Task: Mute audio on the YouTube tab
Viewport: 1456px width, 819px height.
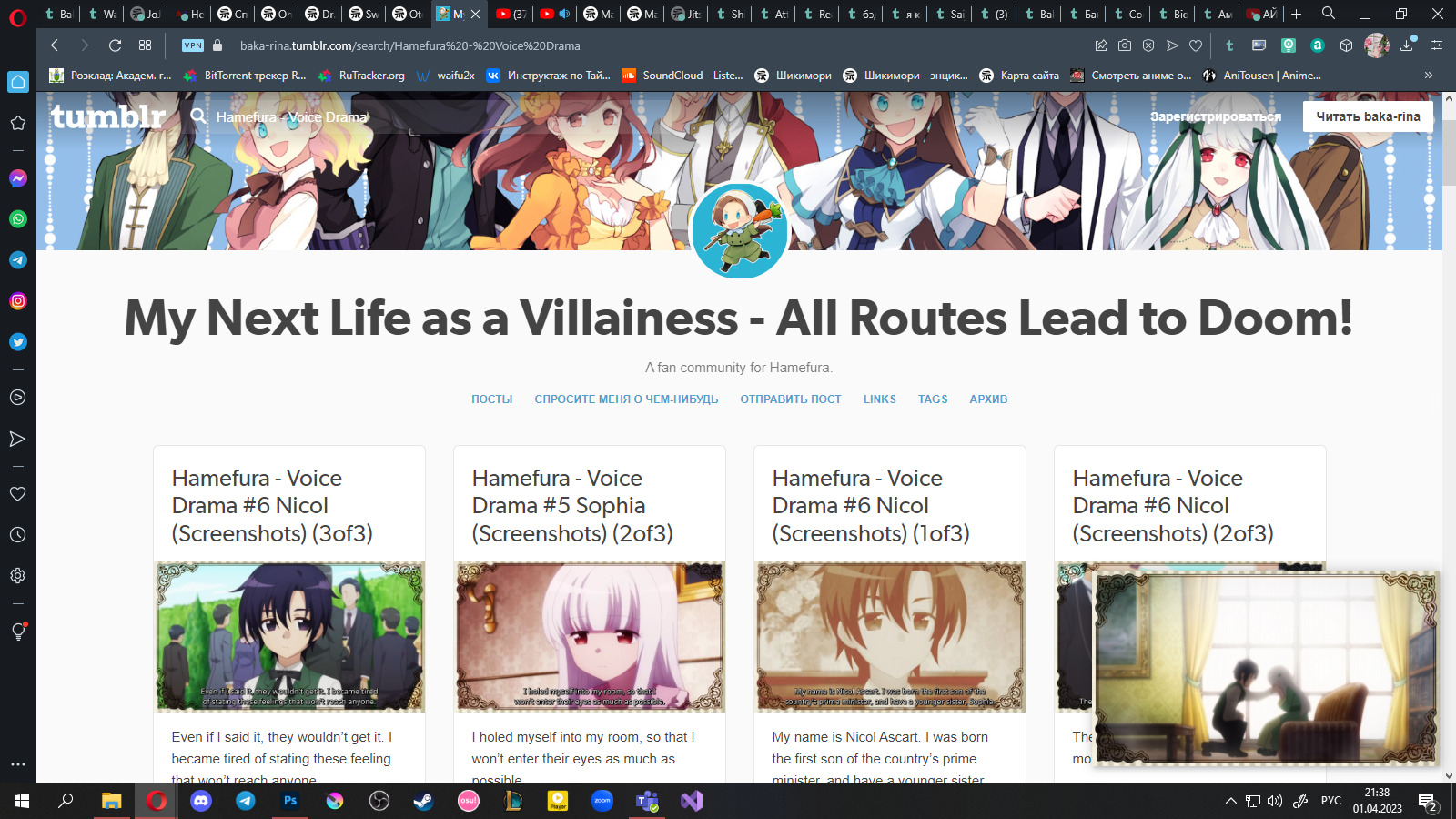Action: pos(564,14)
